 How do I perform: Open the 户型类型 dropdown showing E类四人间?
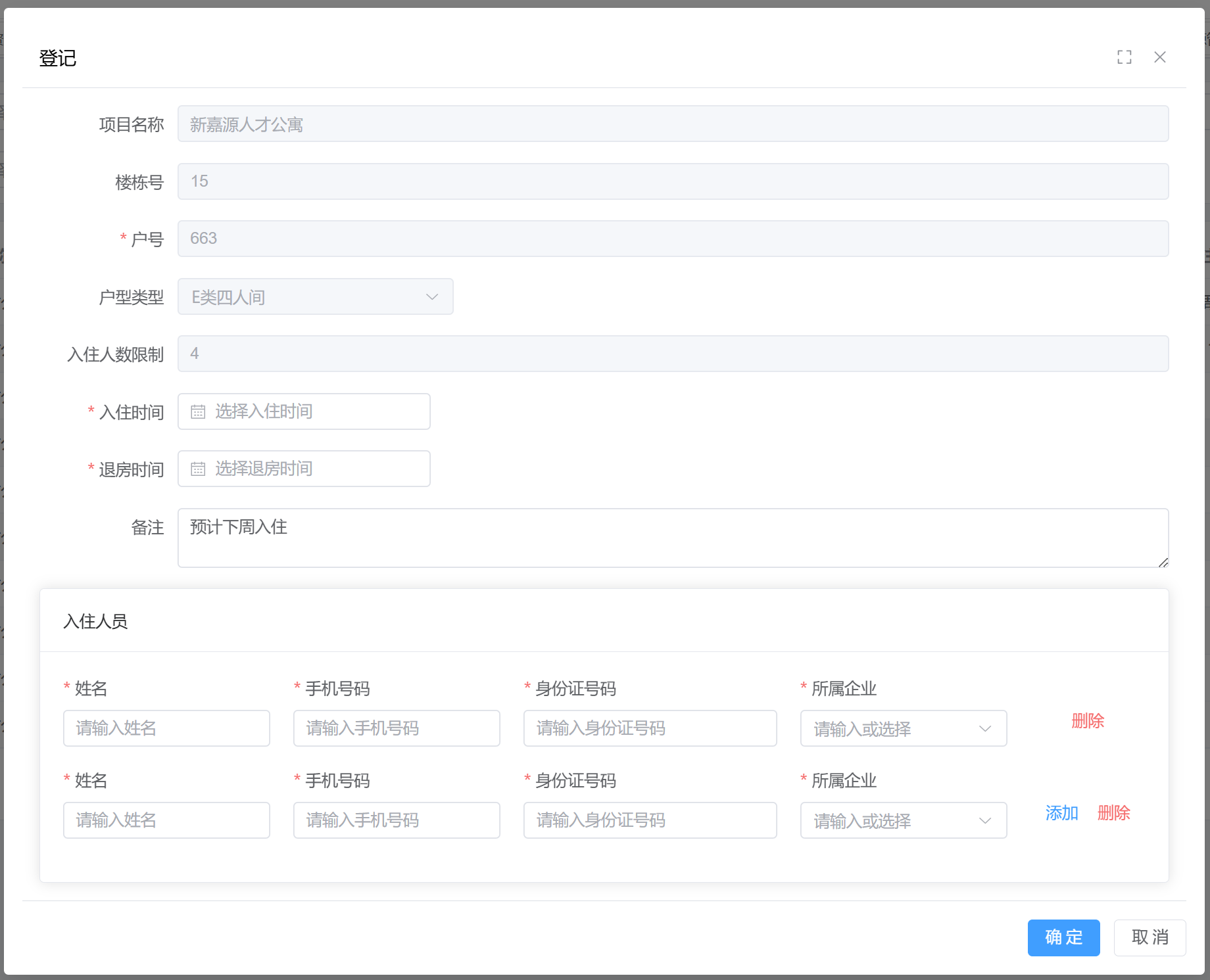[x=315, y=296]
